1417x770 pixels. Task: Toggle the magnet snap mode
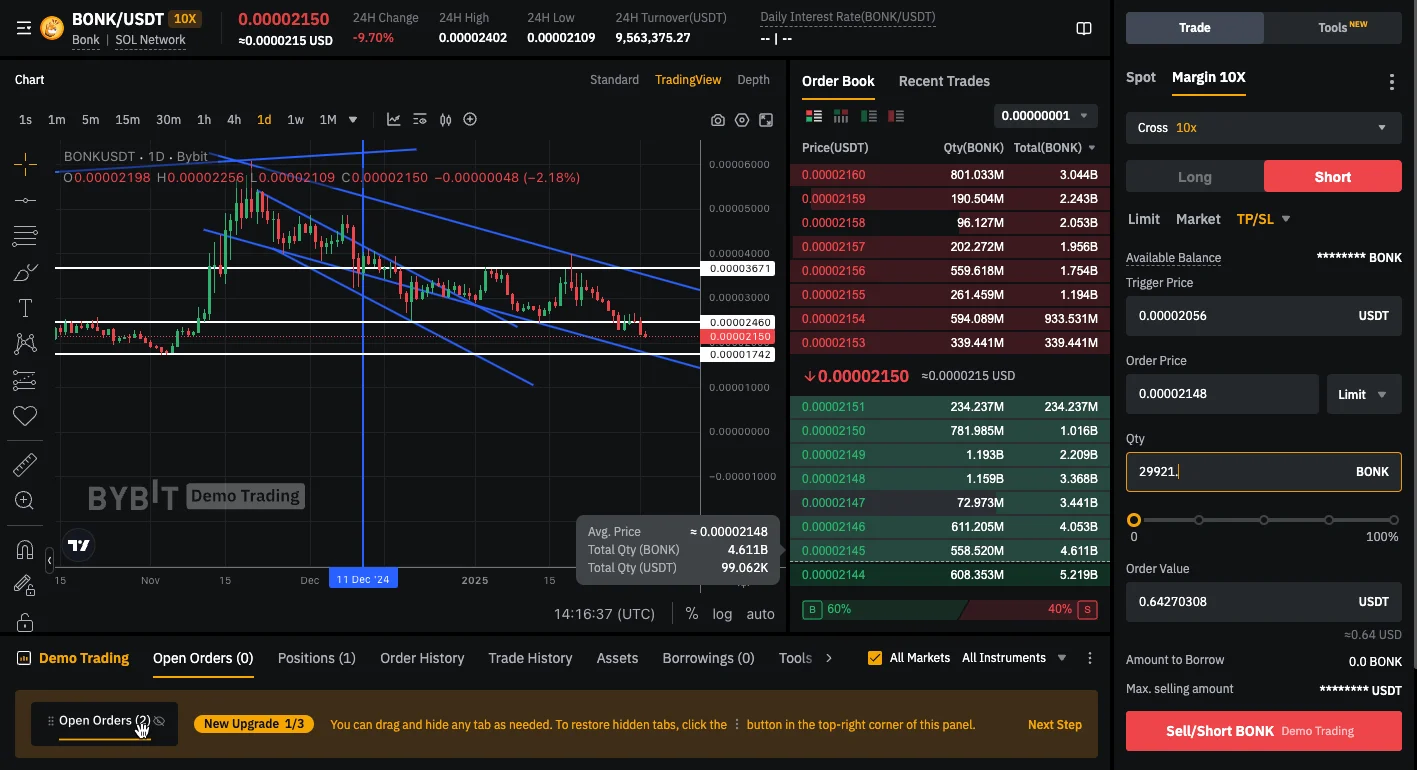(25, 549)
